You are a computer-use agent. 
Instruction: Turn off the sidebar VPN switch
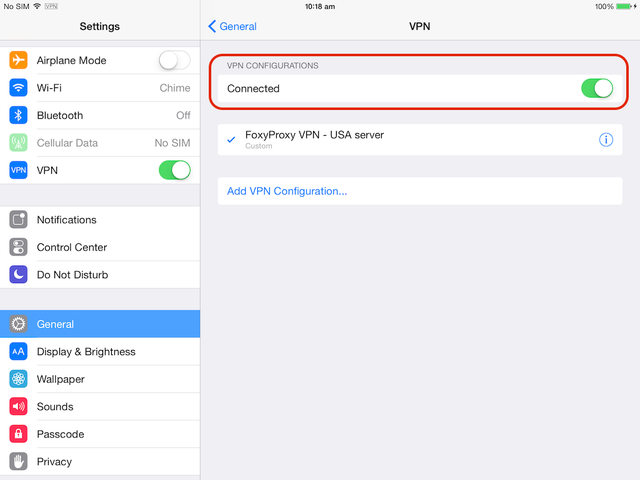[x=175, y=170]
